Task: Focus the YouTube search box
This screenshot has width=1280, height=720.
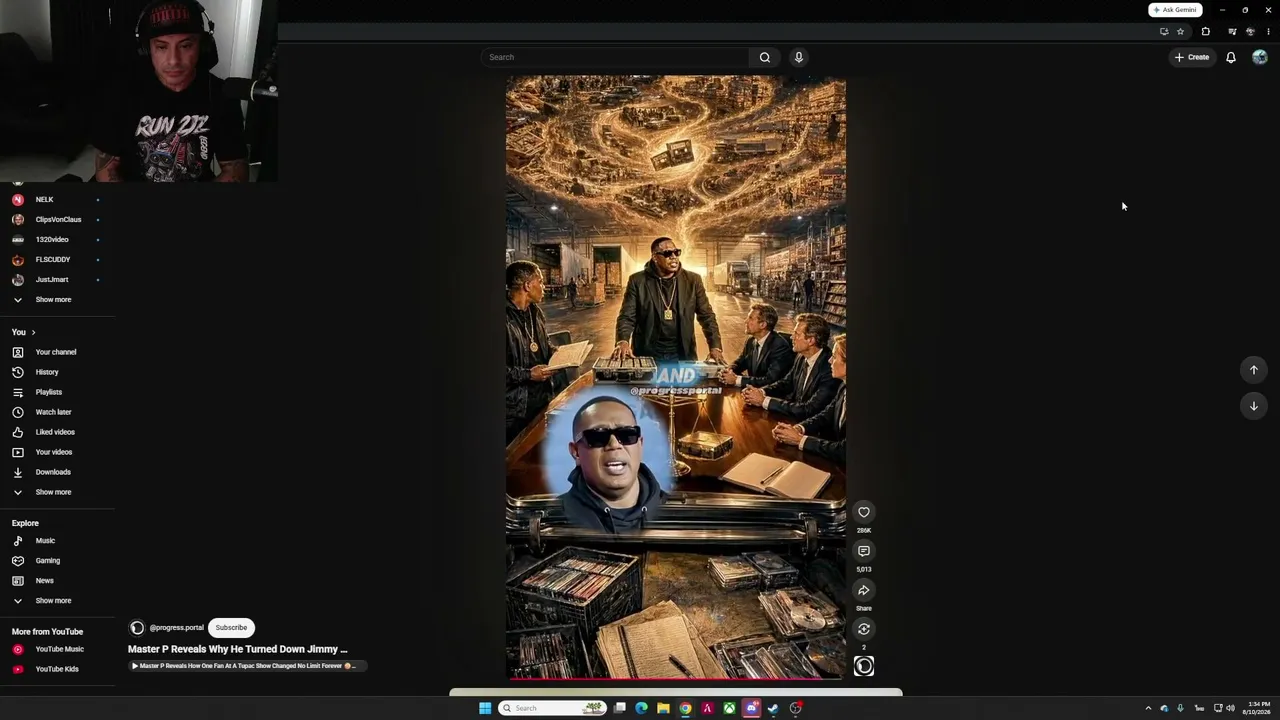Action: tap(614, 57)
